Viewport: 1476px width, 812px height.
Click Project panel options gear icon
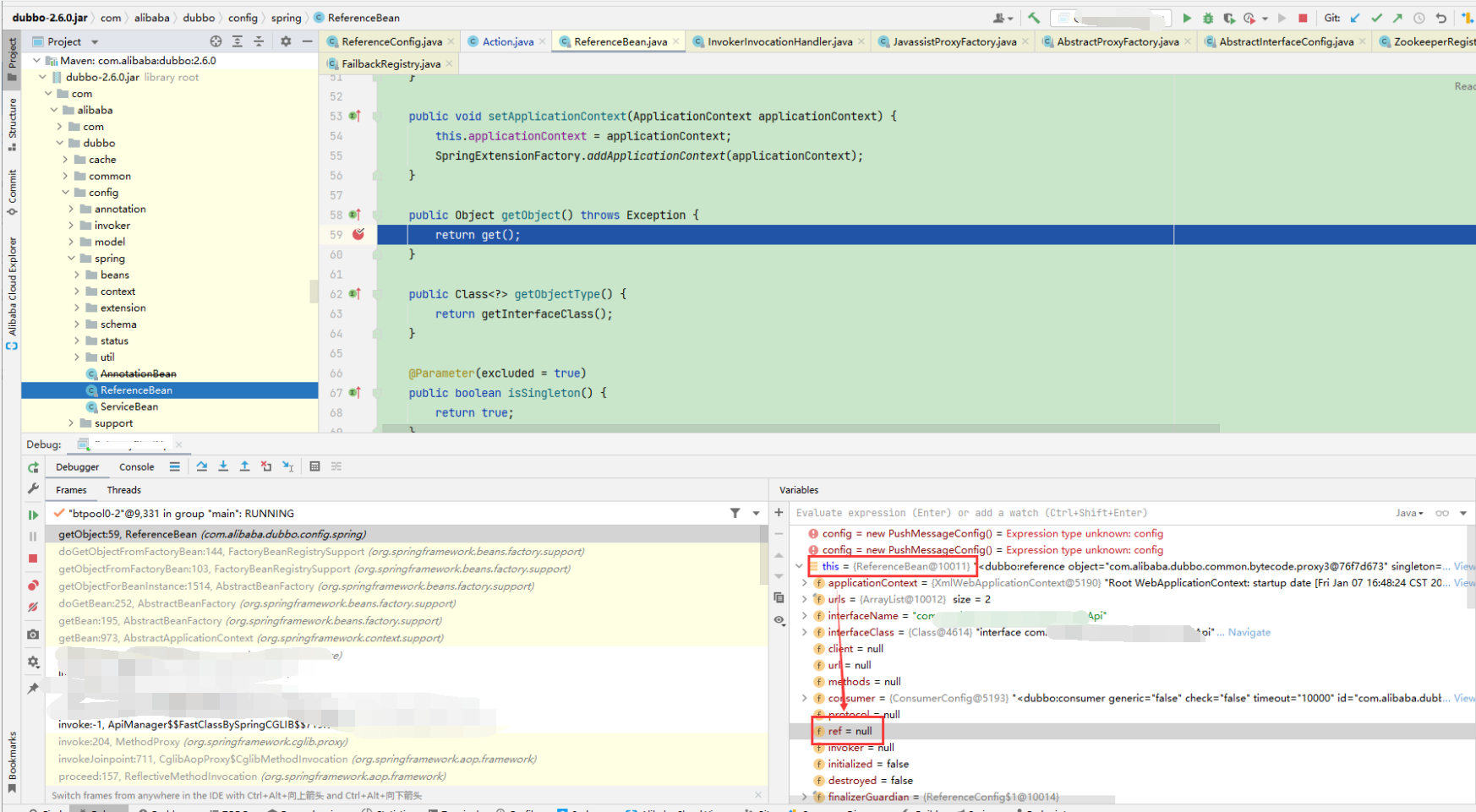click(286, 41)
